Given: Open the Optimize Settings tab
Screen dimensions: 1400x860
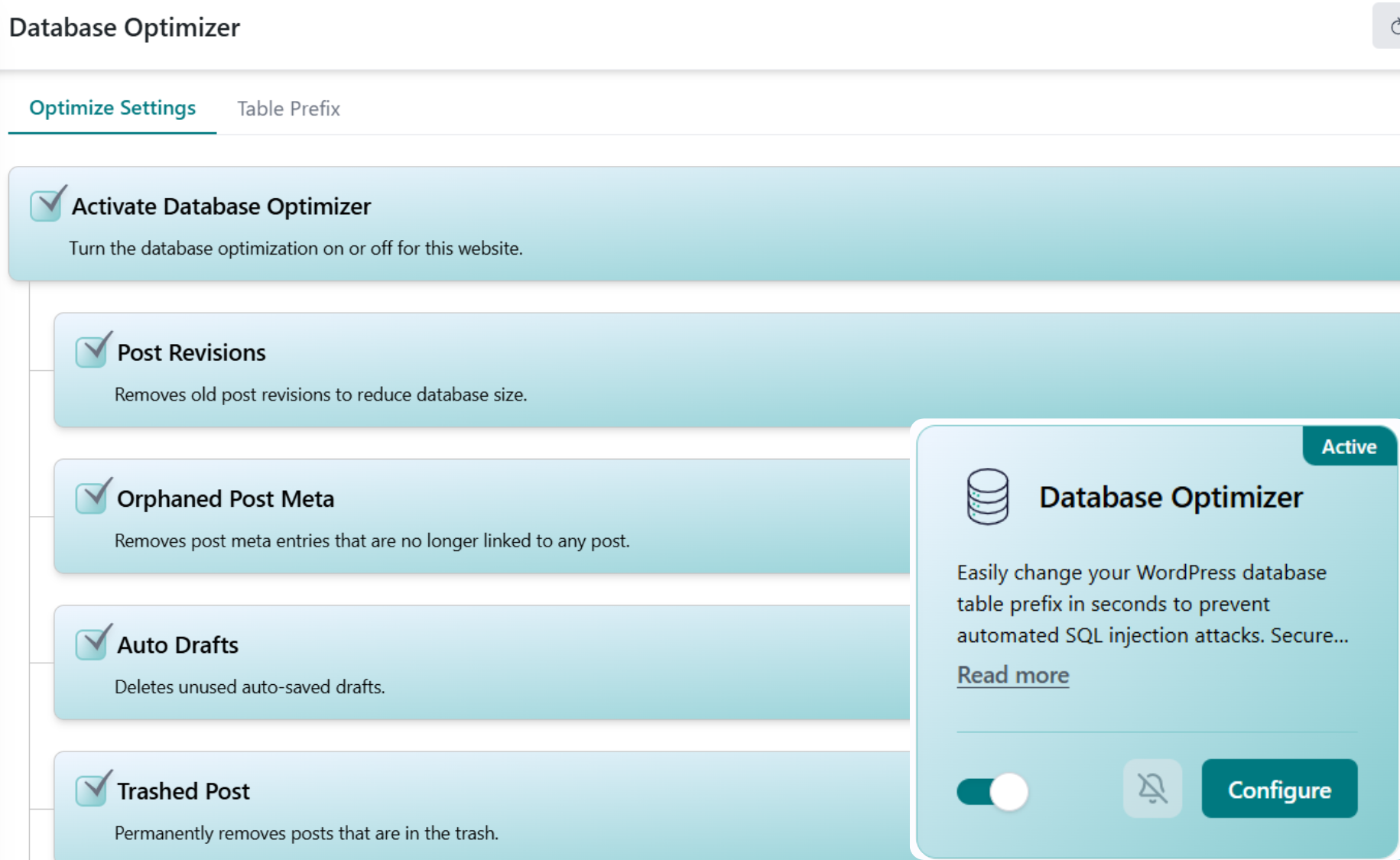Looking at the screenshot, I should [112, 108].
